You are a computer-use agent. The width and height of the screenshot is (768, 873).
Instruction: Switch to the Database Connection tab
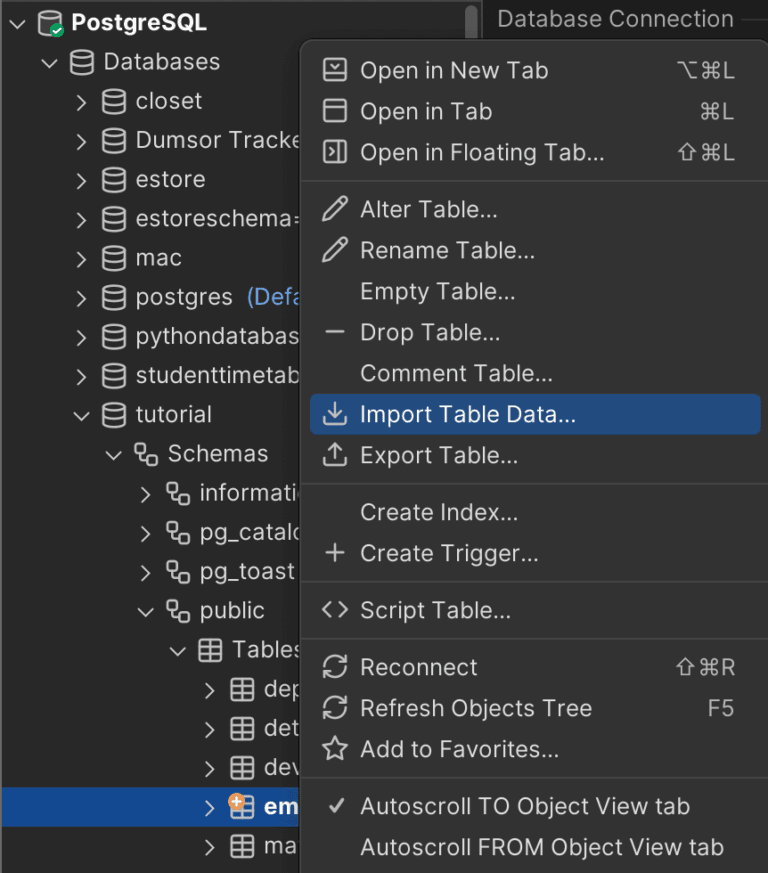[x=614, y=18]
